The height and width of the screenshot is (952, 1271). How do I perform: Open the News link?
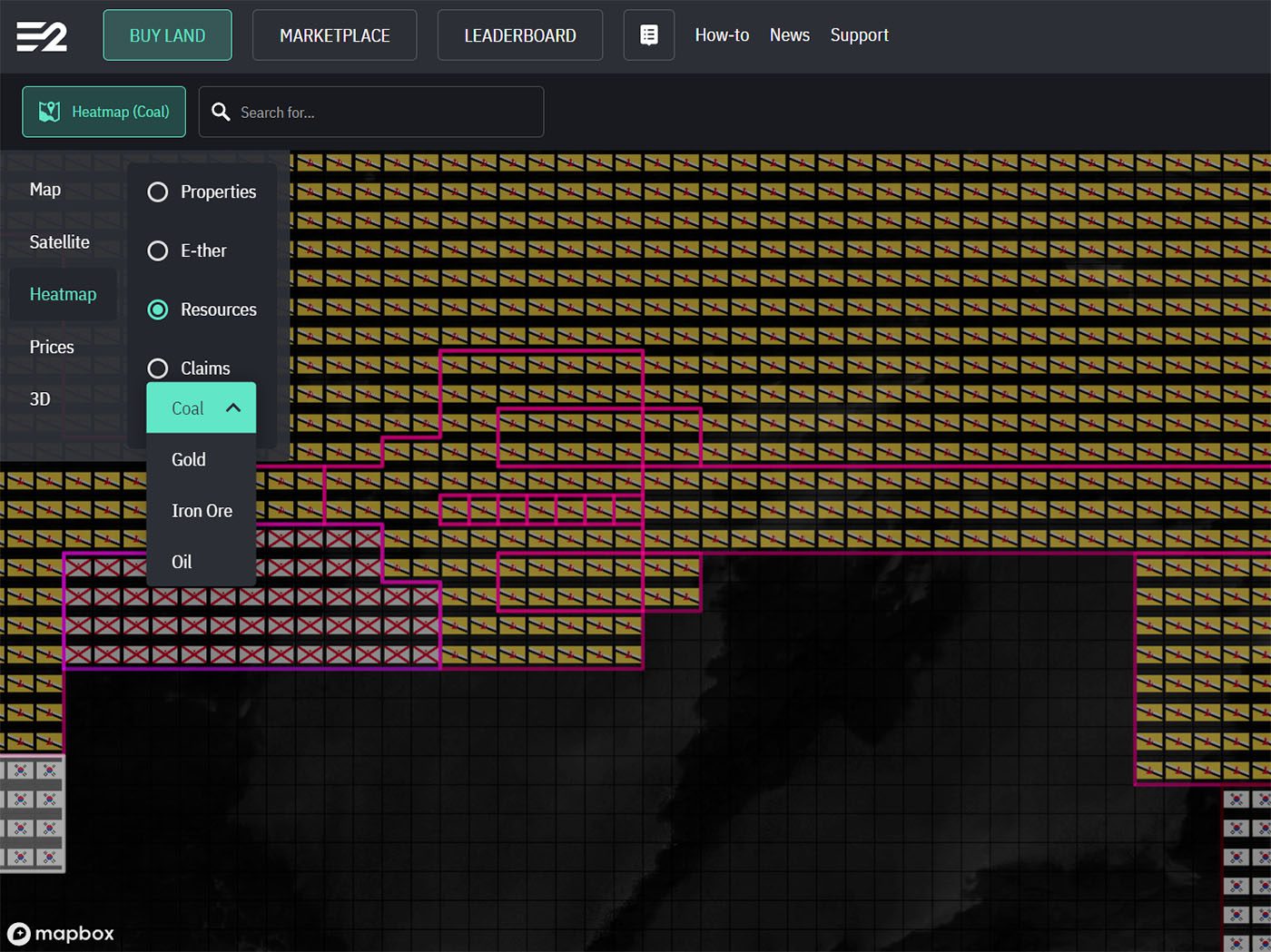click(790, 35)
